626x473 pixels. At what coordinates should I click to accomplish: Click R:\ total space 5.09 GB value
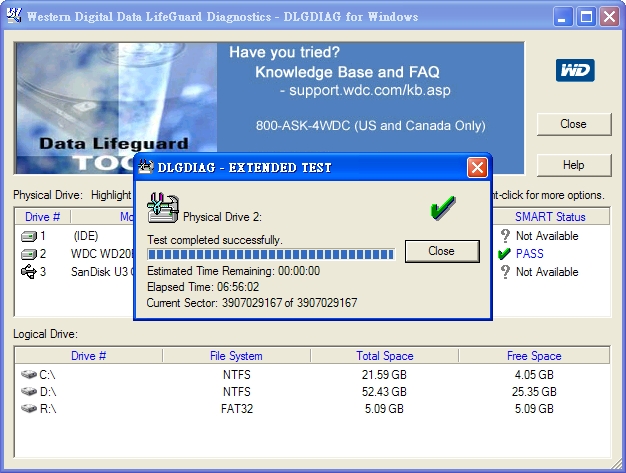pyautogui.click(x=384, y=409)
